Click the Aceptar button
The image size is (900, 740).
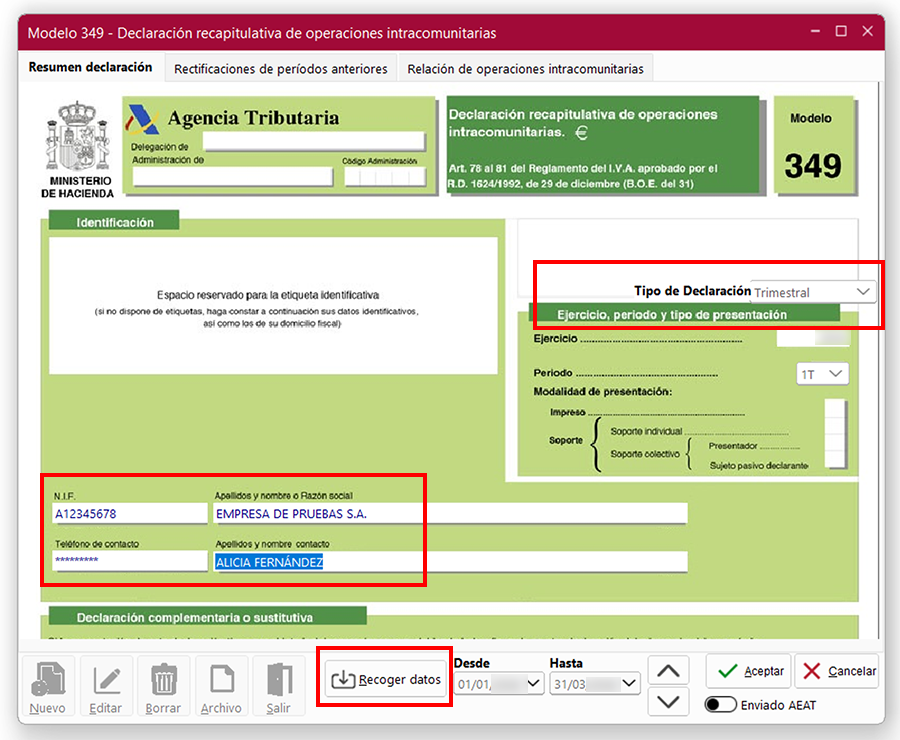[x=748, y=671]
